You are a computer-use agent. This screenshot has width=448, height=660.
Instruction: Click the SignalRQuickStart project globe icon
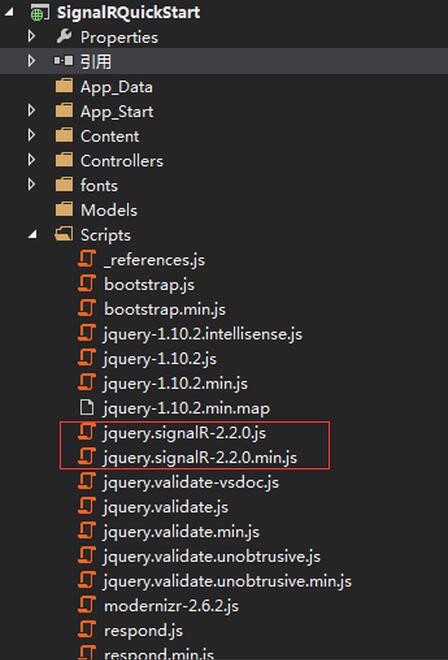pyautogui.click(x=40, y=13)
